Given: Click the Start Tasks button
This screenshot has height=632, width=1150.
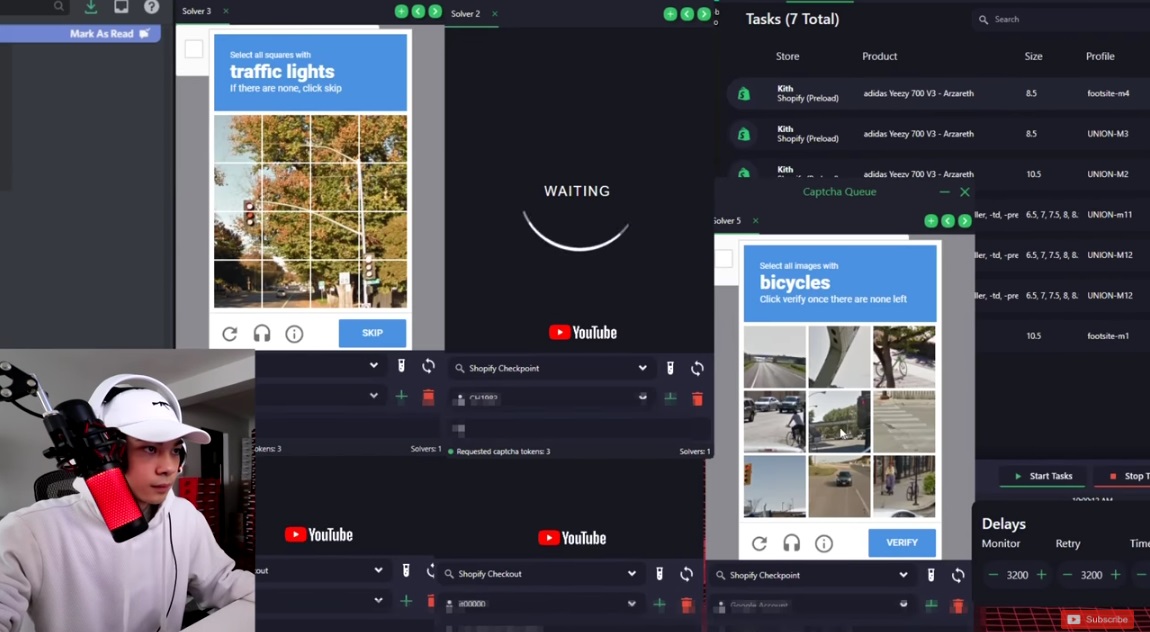Looking at the screenshot, I should point(1044,476).
